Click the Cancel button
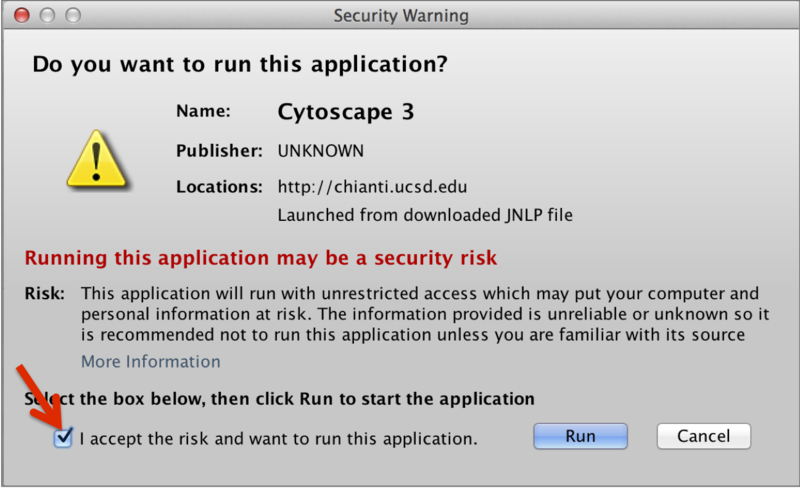The image size is (800, 488). (704, 436)
